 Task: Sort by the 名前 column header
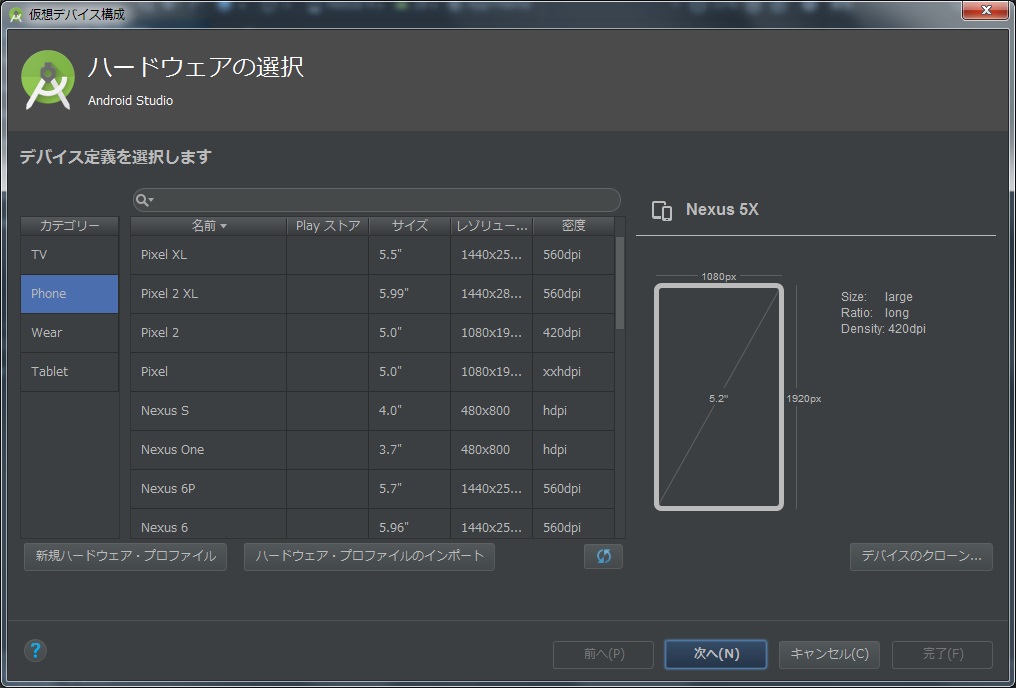tap(209, 225)
